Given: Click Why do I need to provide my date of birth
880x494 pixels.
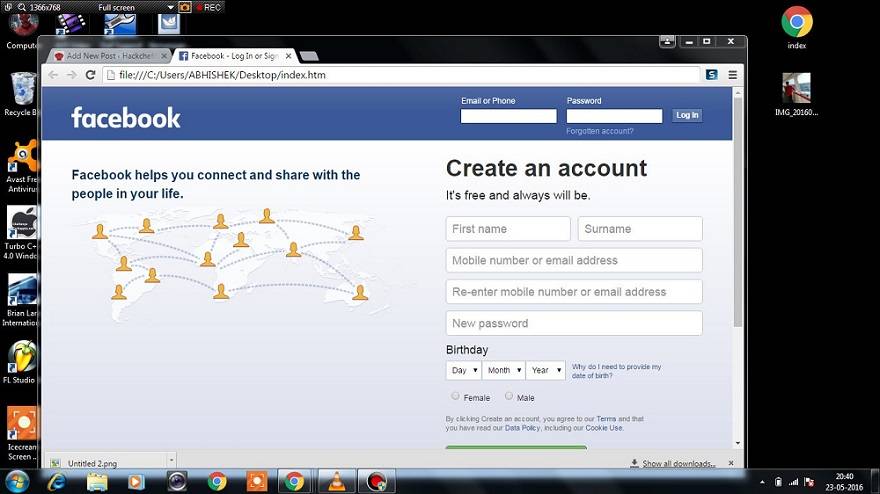Looking at the screenshot, I should tap(616, 371).
